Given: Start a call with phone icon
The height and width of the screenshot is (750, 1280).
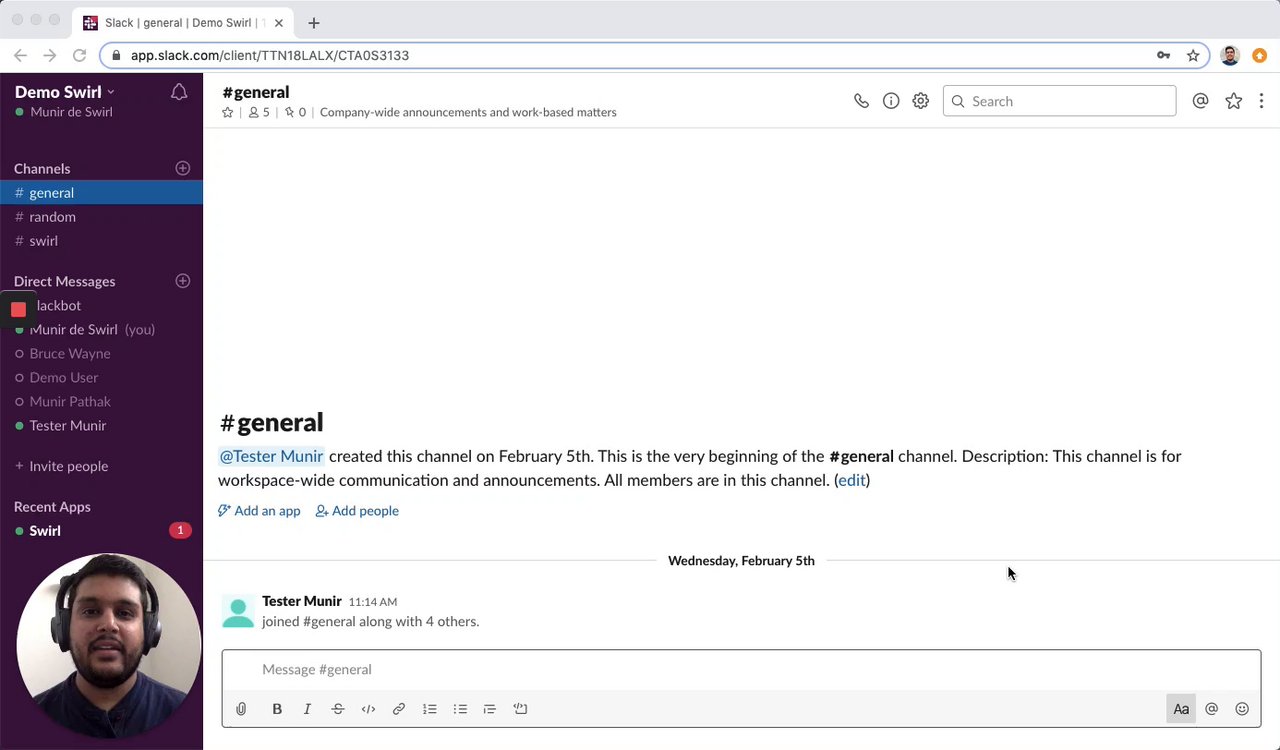Looking at the screenshot, I should [x=861, y=101].
